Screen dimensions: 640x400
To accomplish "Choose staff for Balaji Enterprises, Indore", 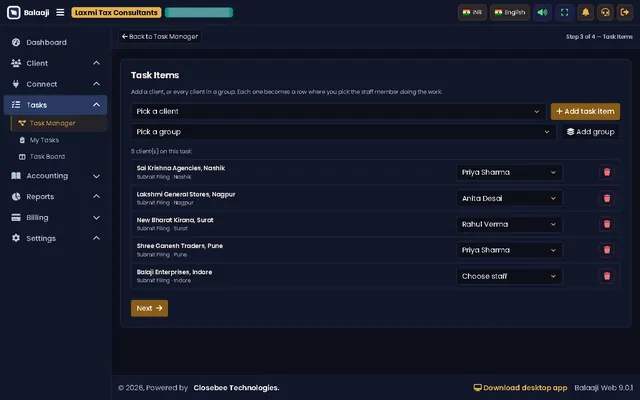I will [509, 276].
